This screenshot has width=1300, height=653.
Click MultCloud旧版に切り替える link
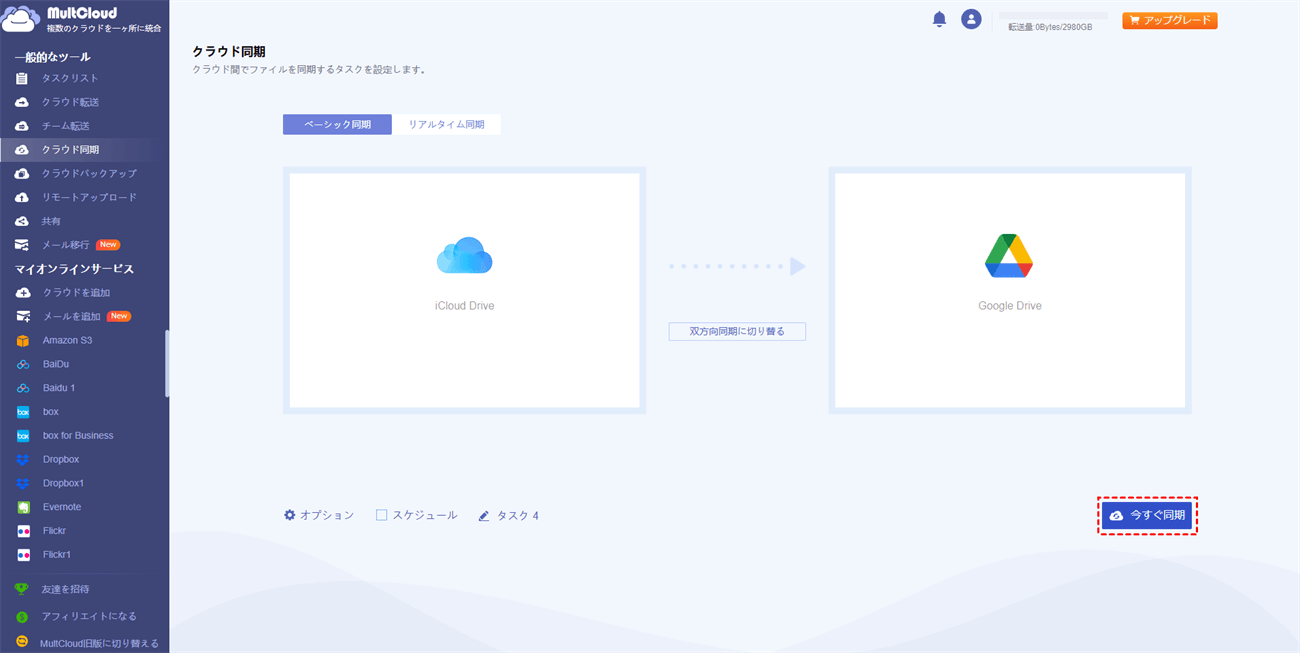click(99, 643)
